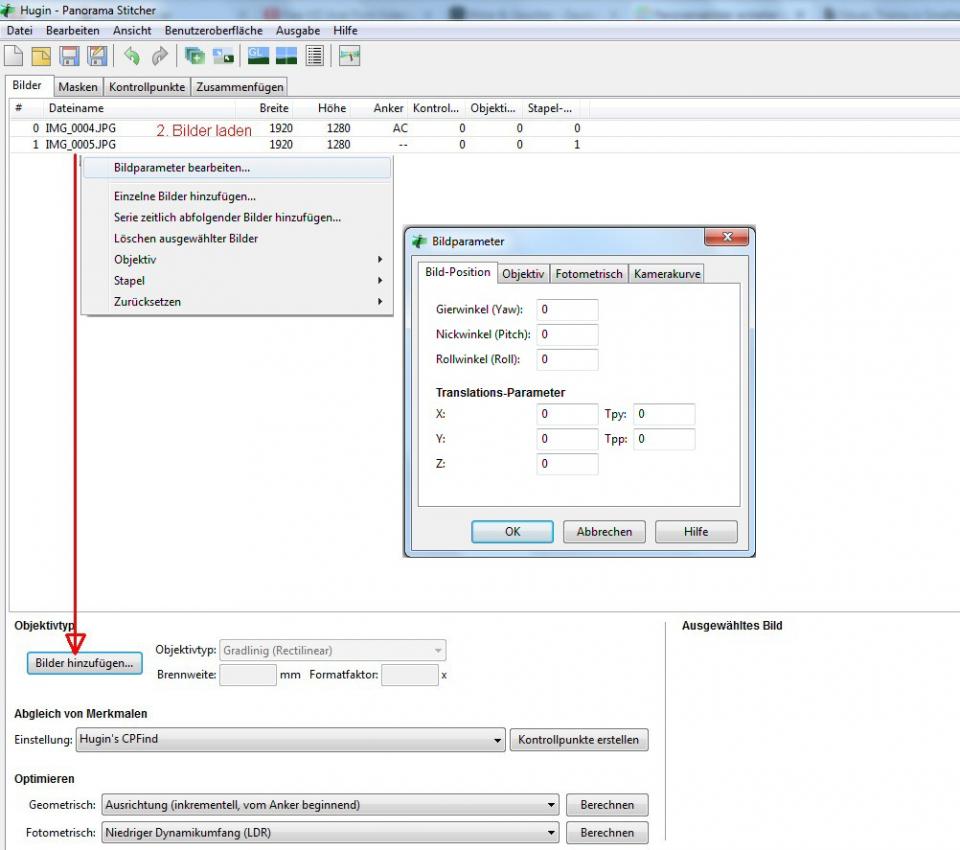Select 'Bildparameter bearbeiten...' in the context menu

click(182, 168)
